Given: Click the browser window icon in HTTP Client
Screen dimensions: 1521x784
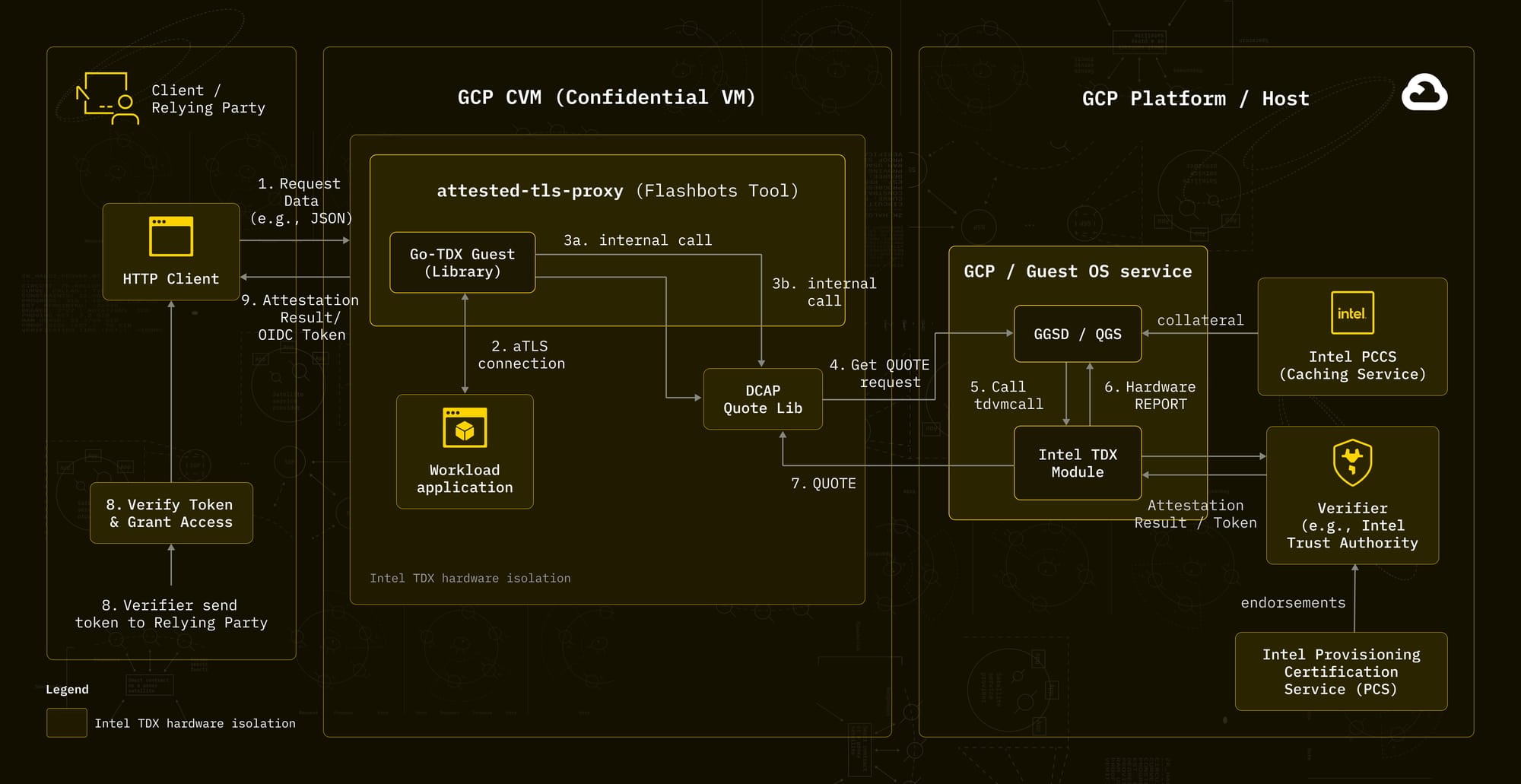Looking at the screenshot, I should tap(171, 236).
